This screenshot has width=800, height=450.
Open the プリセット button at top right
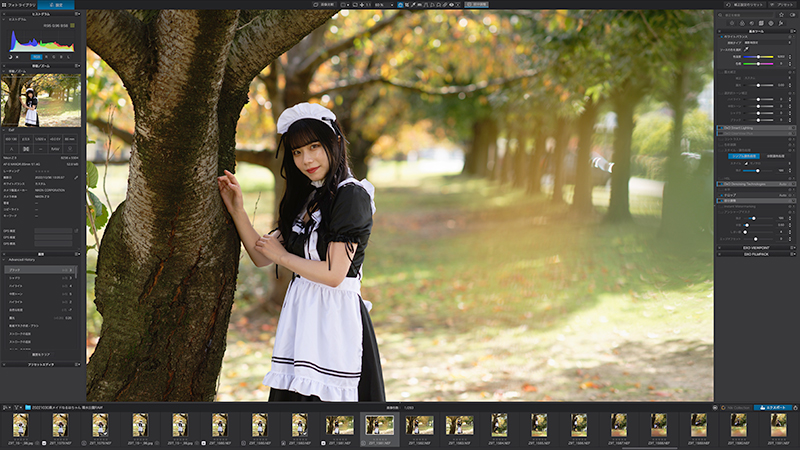point(783,5)
